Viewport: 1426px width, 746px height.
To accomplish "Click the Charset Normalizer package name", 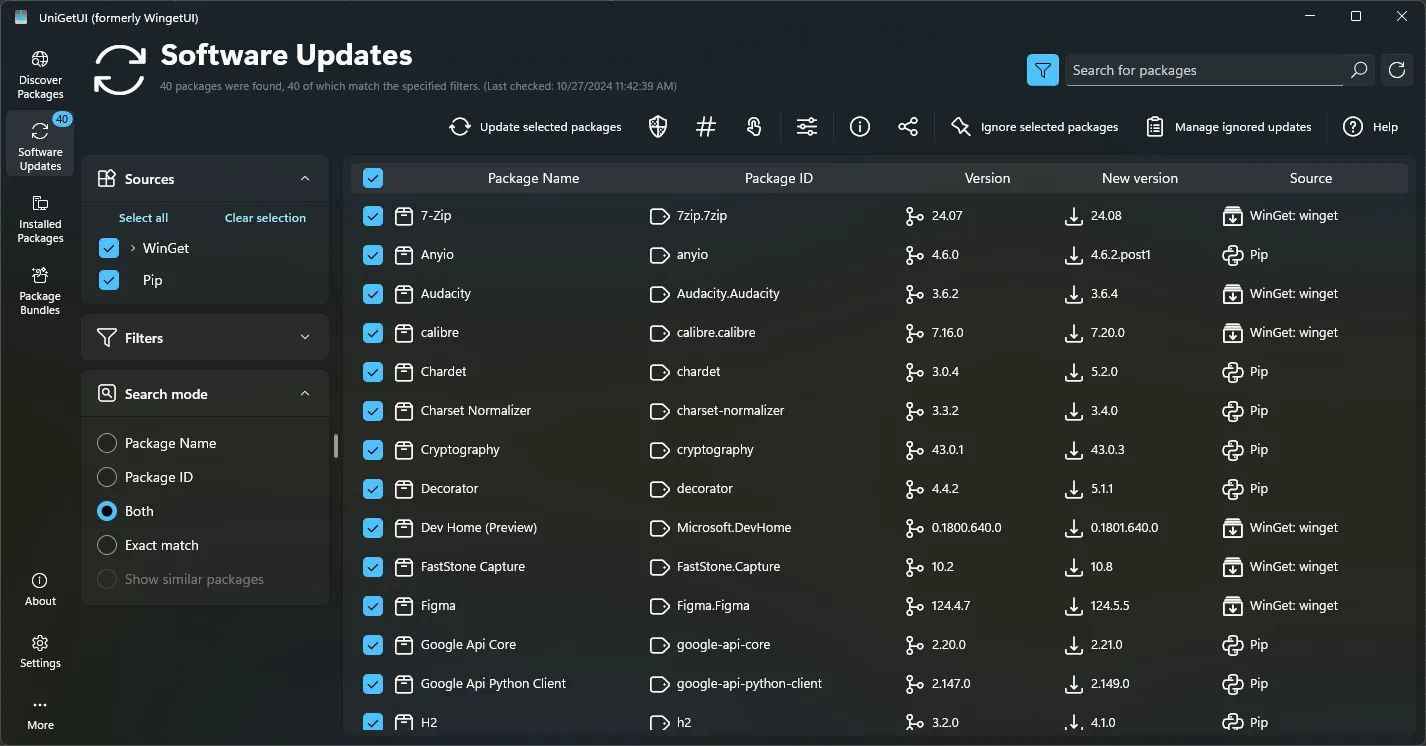I will pyautogui.click(x=476, y=411).
